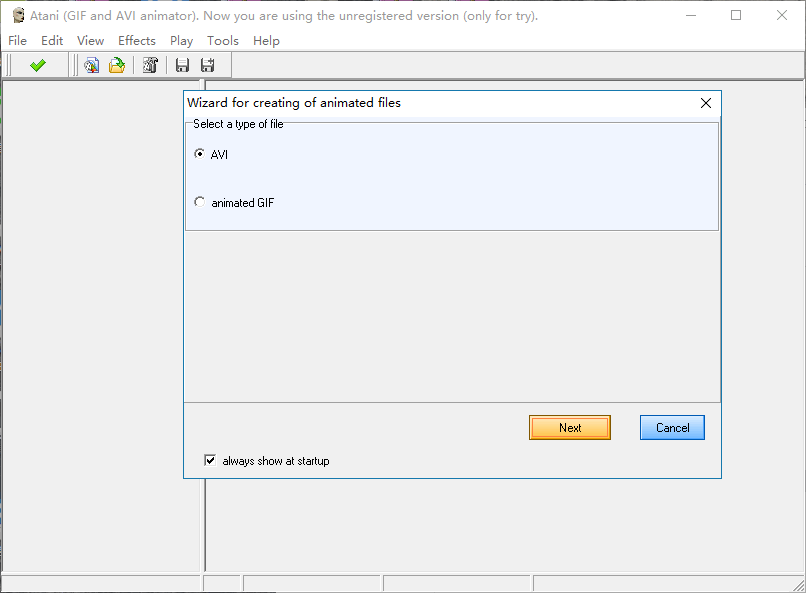Open the Play menu

181,41
